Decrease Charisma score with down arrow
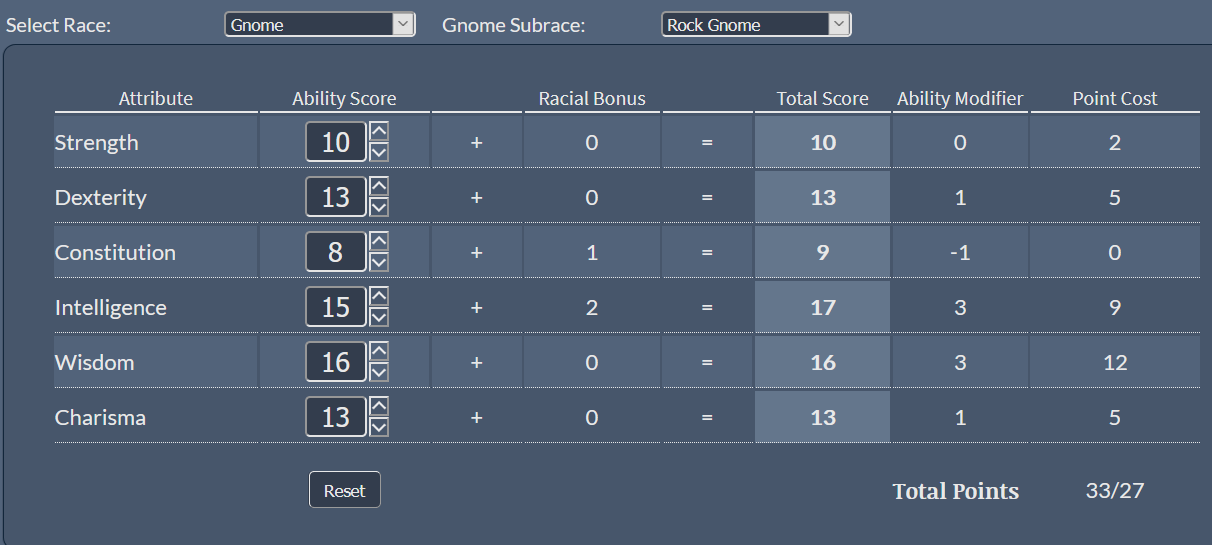1212x545 pixels. 379,427
